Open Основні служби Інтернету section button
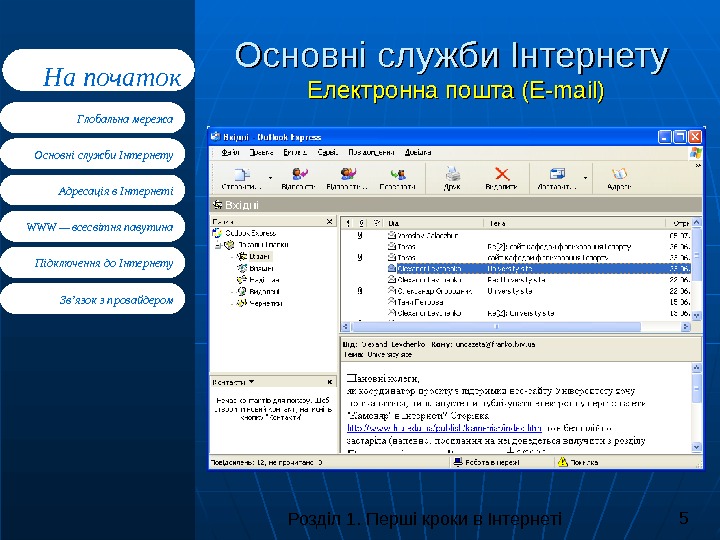 pyautogui.click(x=93, y=154)
